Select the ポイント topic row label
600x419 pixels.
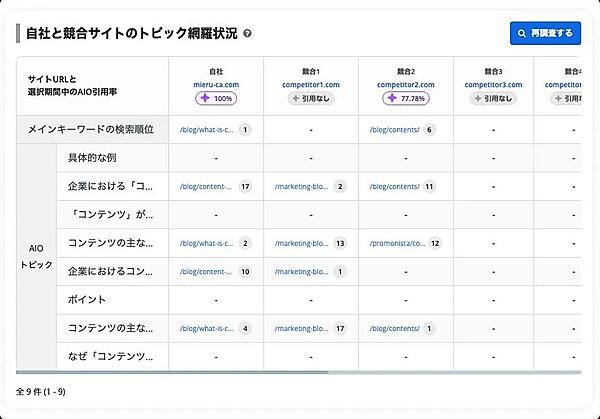tap(86, 299)
